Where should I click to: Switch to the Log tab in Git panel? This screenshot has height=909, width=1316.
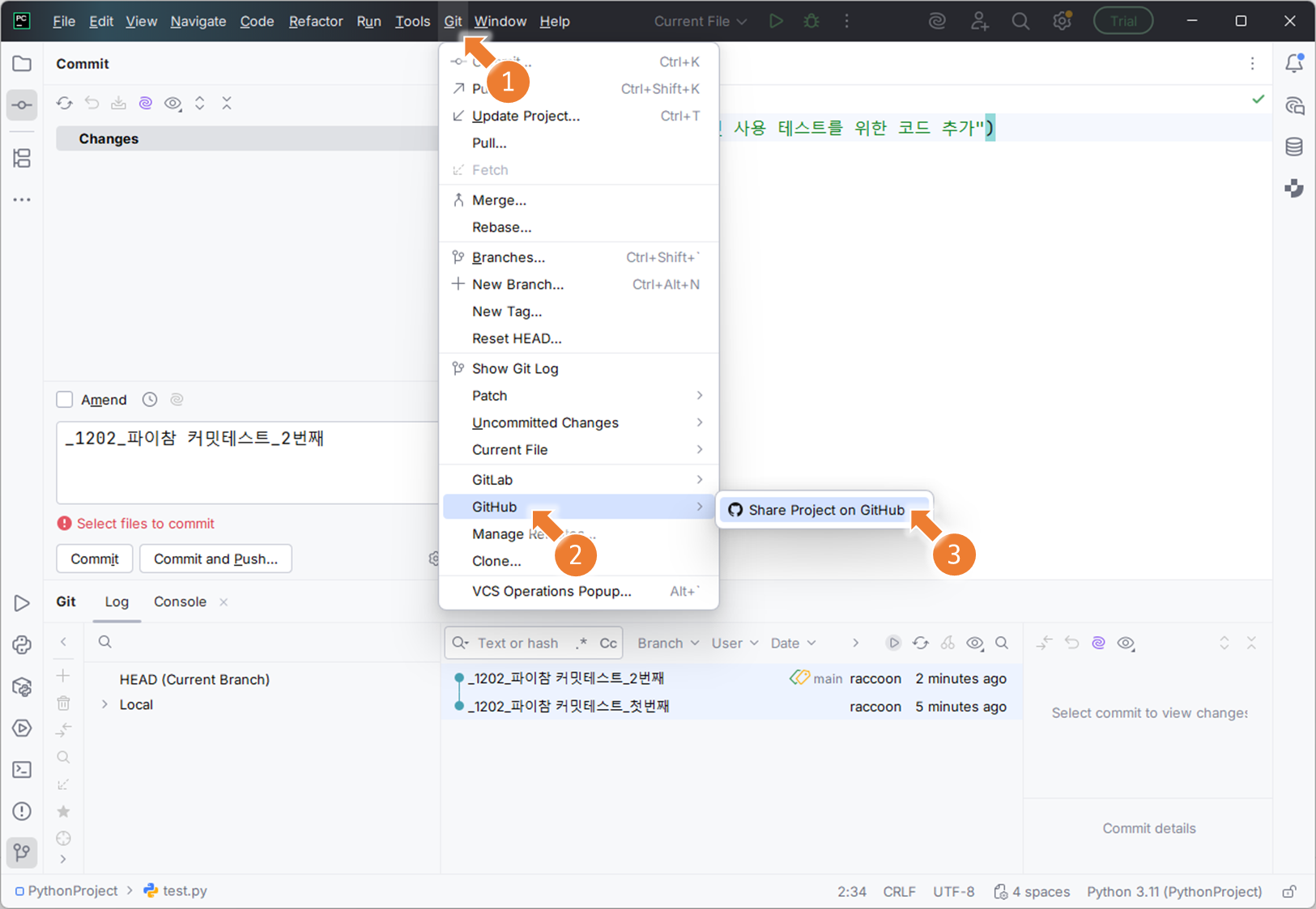coord(117,601)
